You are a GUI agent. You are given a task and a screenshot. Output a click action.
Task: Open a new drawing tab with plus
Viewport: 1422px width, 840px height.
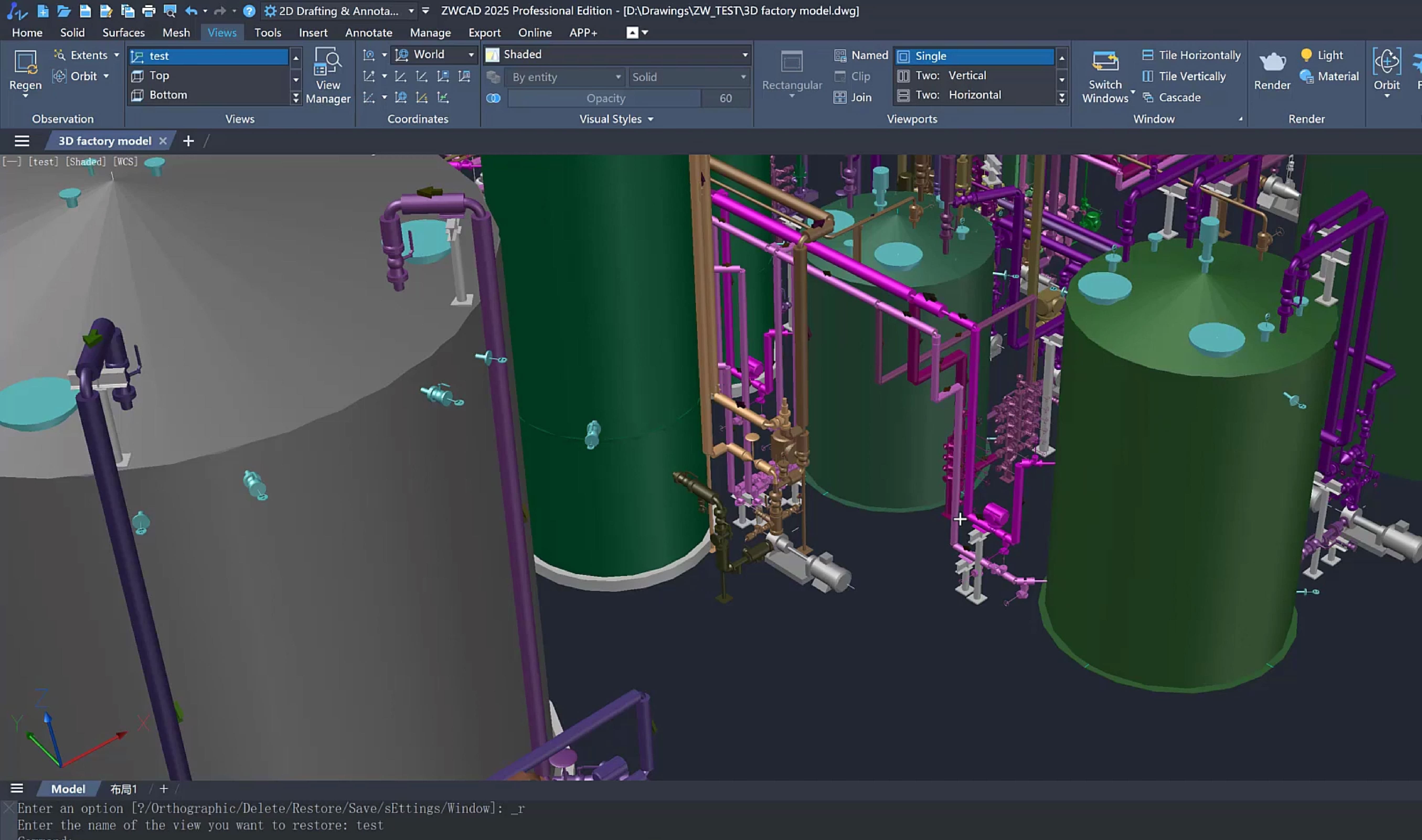pos(189,141)
